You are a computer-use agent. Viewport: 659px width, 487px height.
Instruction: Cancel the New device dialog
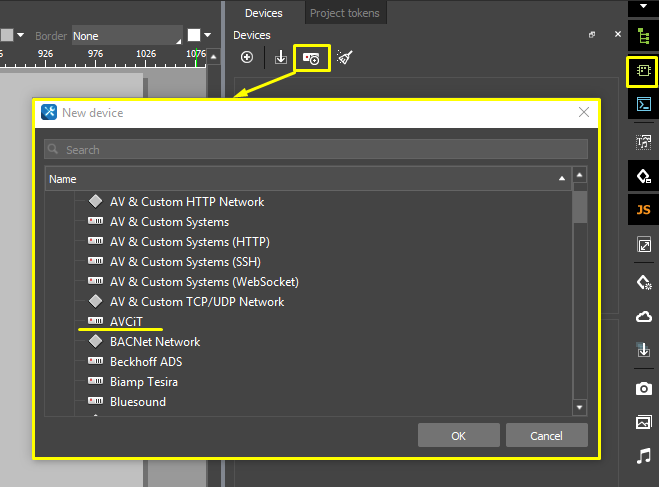point(546,435)
